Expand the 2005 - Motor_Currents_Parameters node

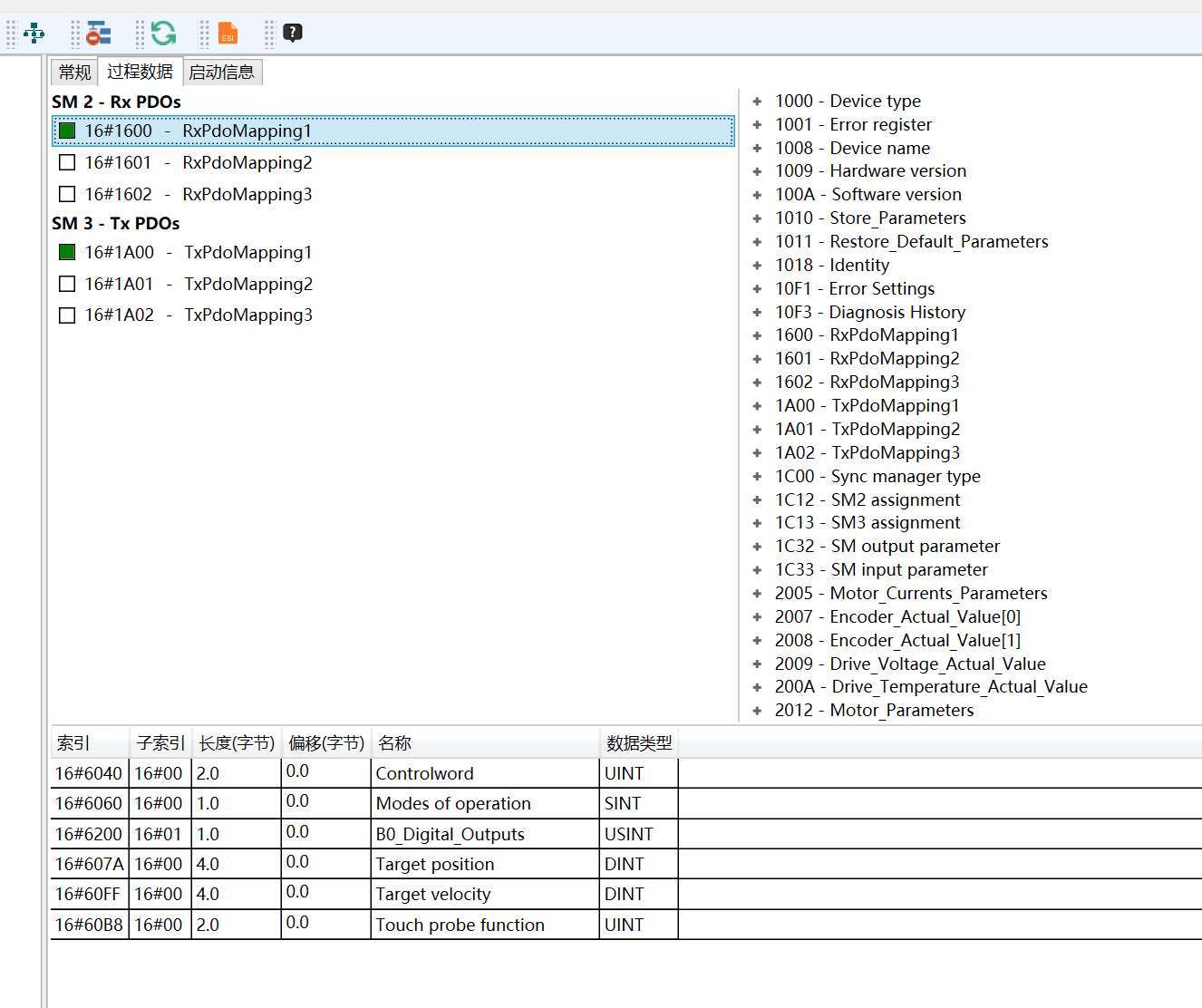coord(757,594)
